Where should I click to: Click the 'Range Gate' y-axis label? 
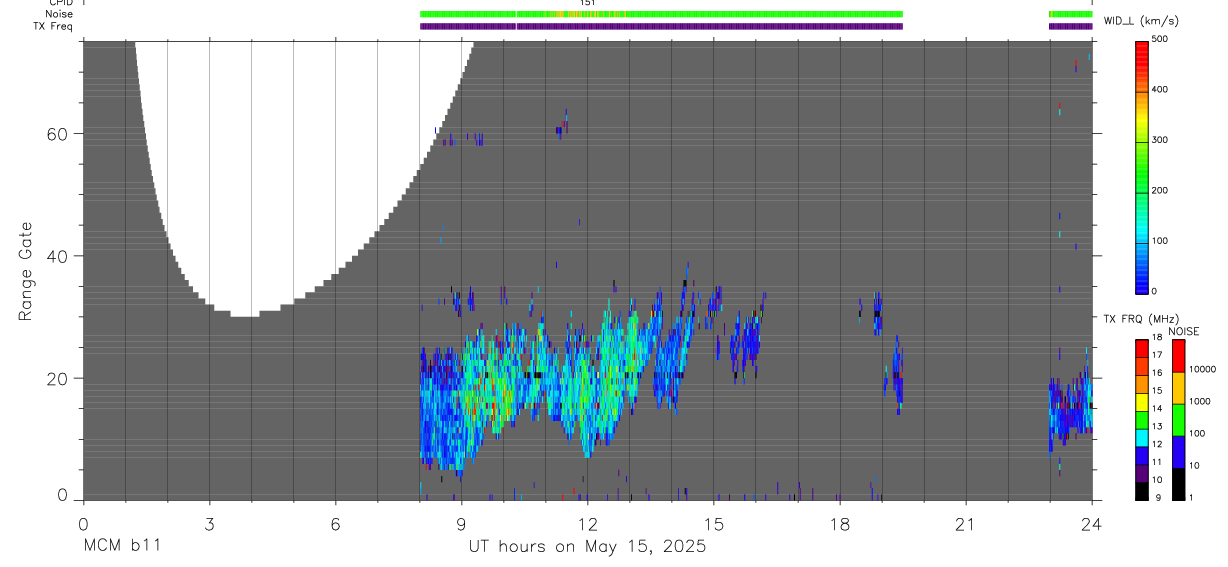26,271
